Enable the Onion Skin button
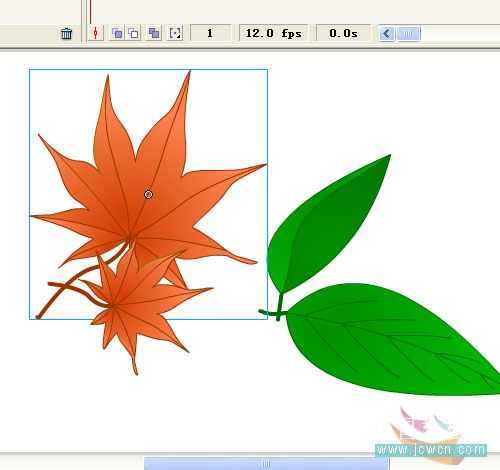This screenshot has height=470, width=500. point(117,33)
